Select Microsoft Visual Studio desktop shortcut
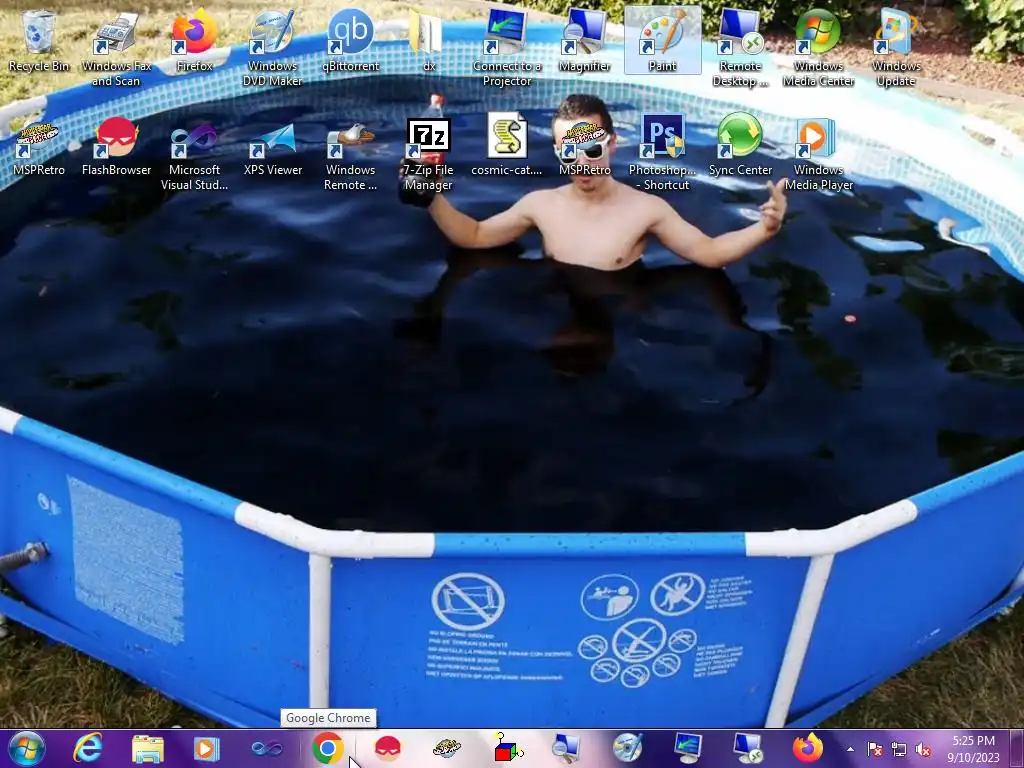 [194, 153]
